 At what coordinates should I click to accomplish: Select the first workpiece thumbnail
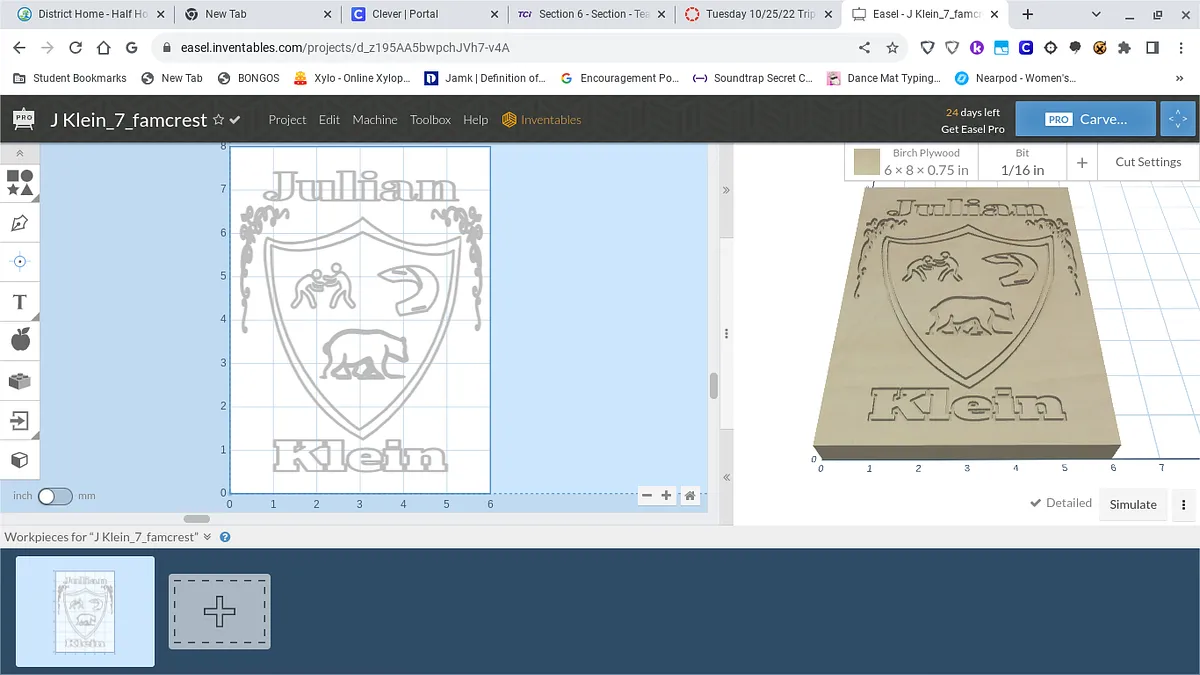tap(85, 611)
